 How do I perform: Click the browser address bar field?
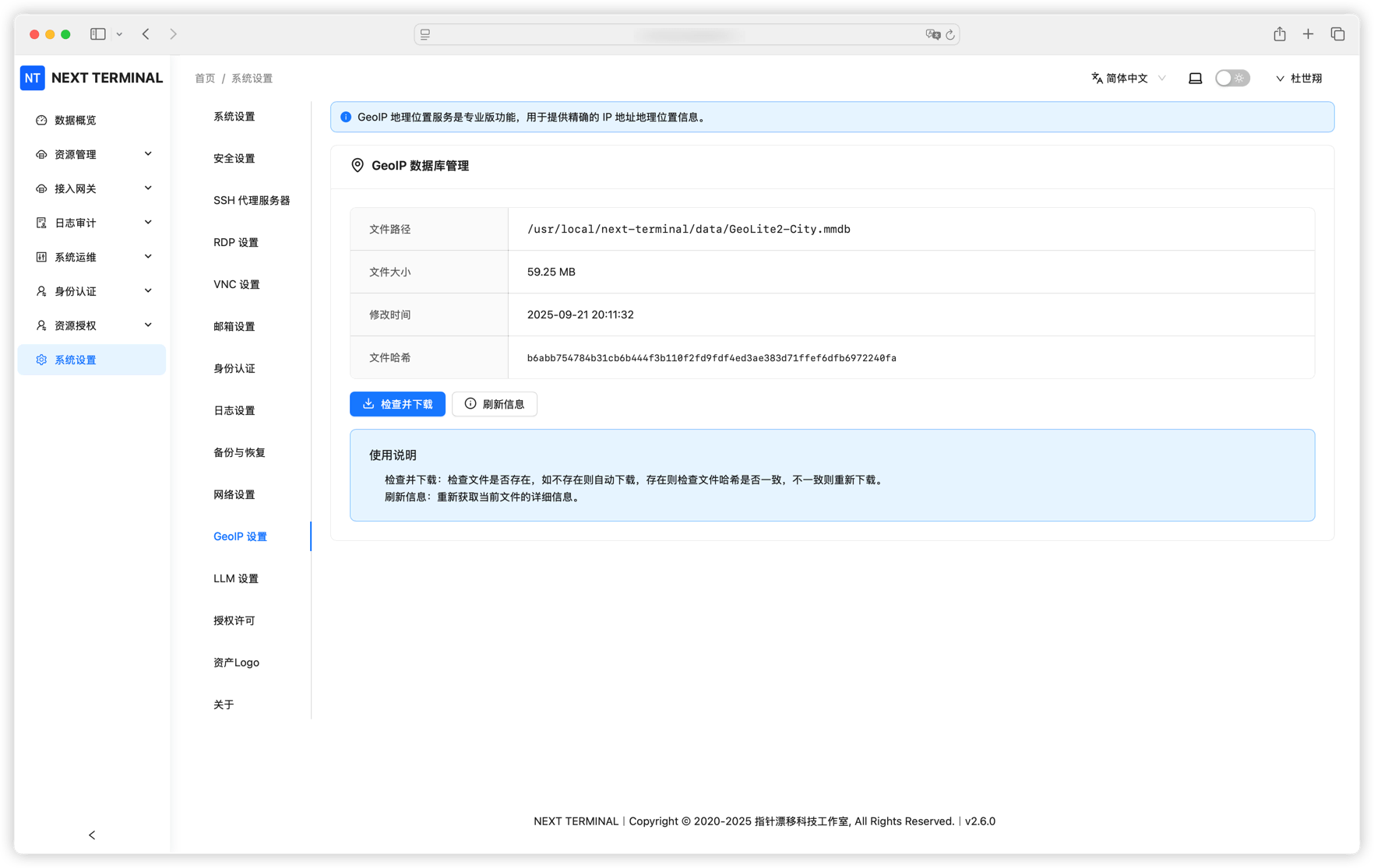(x=685, y=34)
